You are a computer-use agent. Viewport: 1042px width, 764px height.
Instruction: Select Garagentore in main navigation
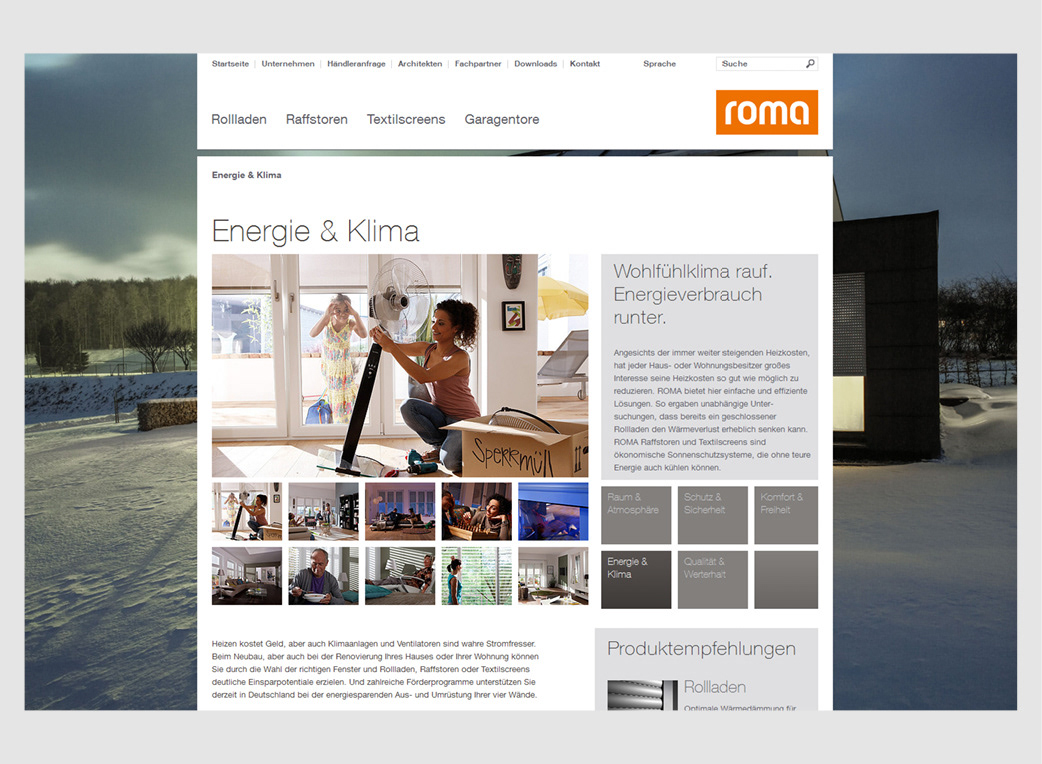(502, 120)
